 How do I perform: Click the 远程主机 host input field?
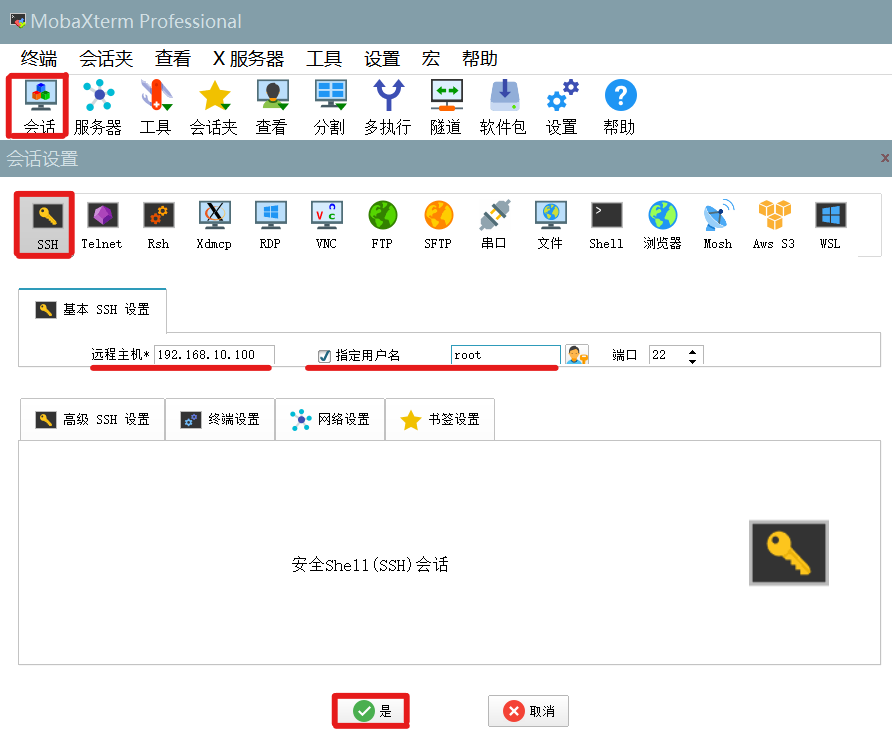coord(214,355)
